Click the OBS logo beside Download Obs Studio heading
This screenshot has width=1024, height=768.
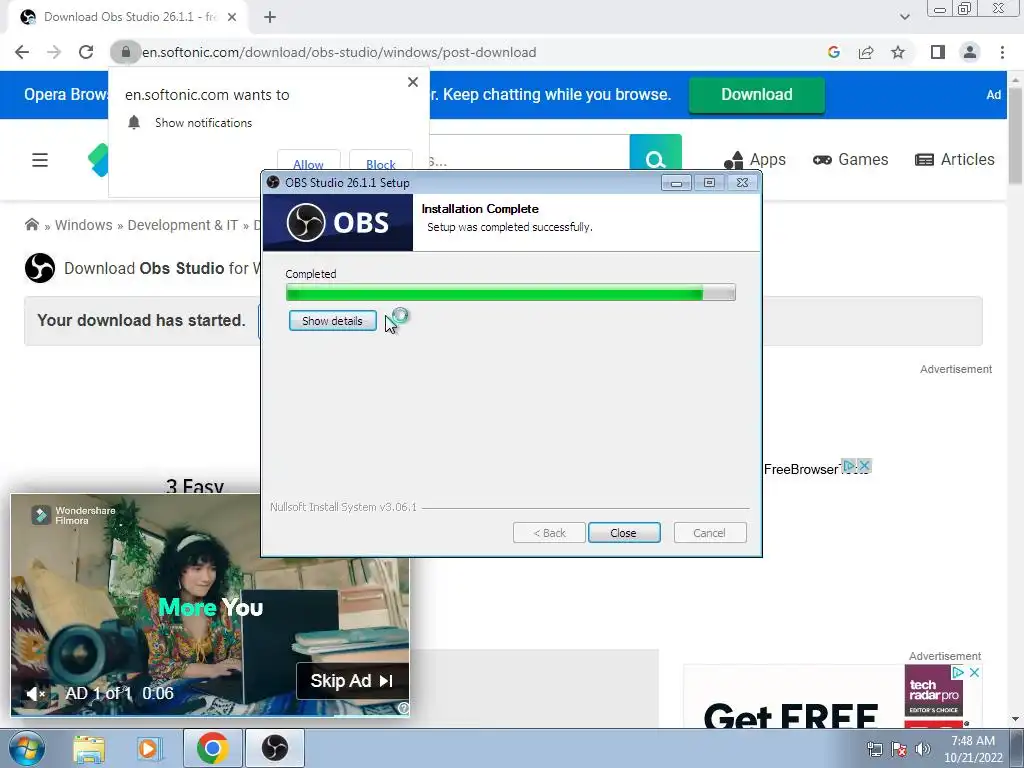click(x=40, y=268)
